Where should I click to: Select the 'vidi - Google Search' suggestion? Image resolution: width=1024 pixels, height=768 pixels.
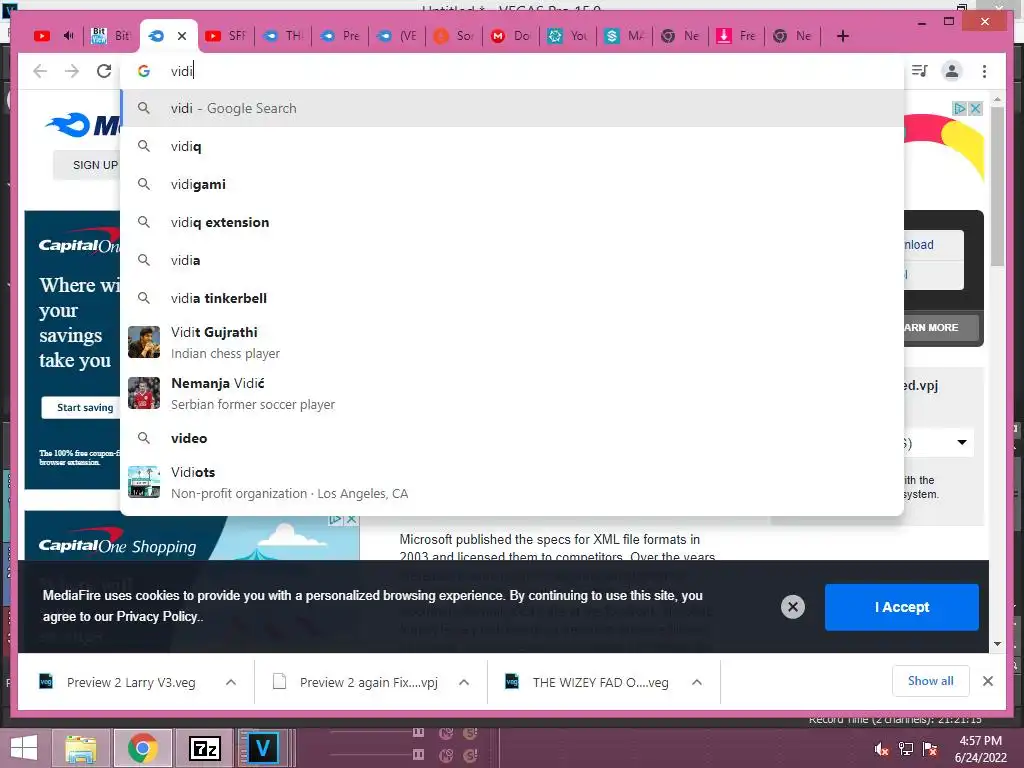512,108
